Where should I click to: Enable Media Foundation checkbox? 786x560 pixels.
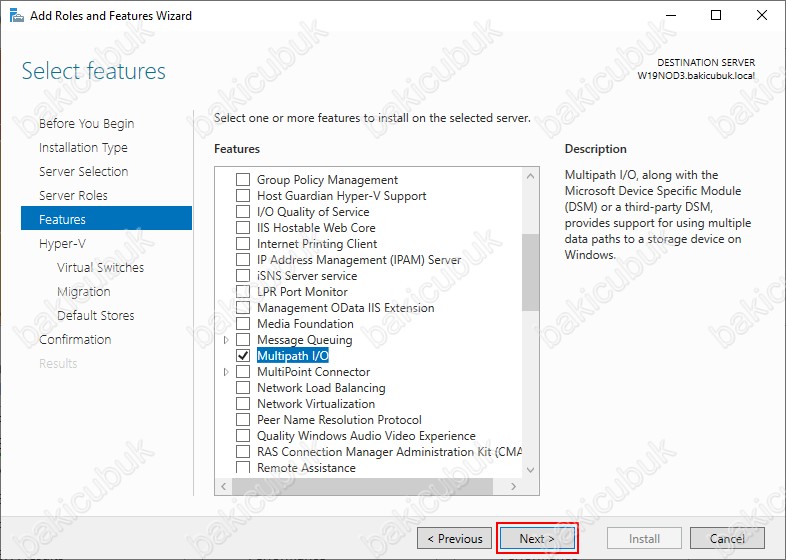[x=243, y=324]
